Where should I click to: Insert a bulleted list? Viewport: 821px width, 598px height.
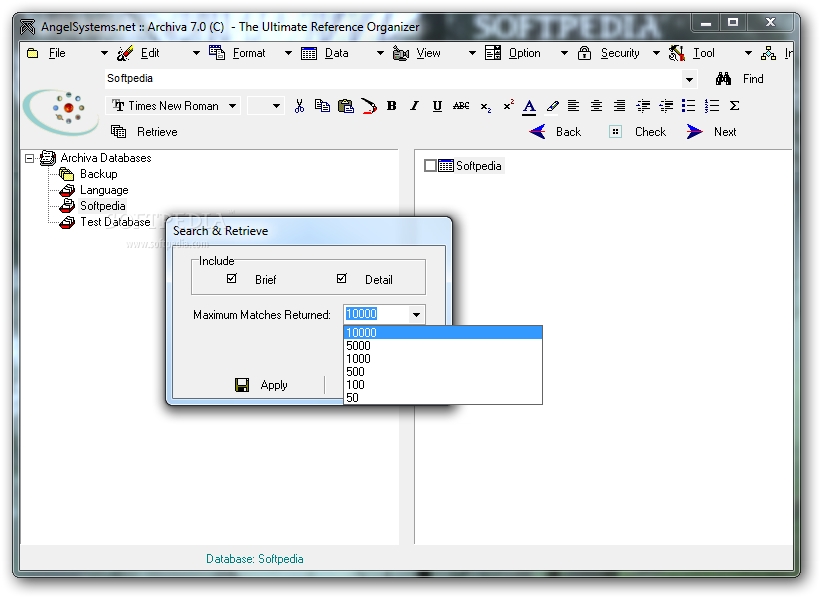pyautogui.click(x=689, y=106)
